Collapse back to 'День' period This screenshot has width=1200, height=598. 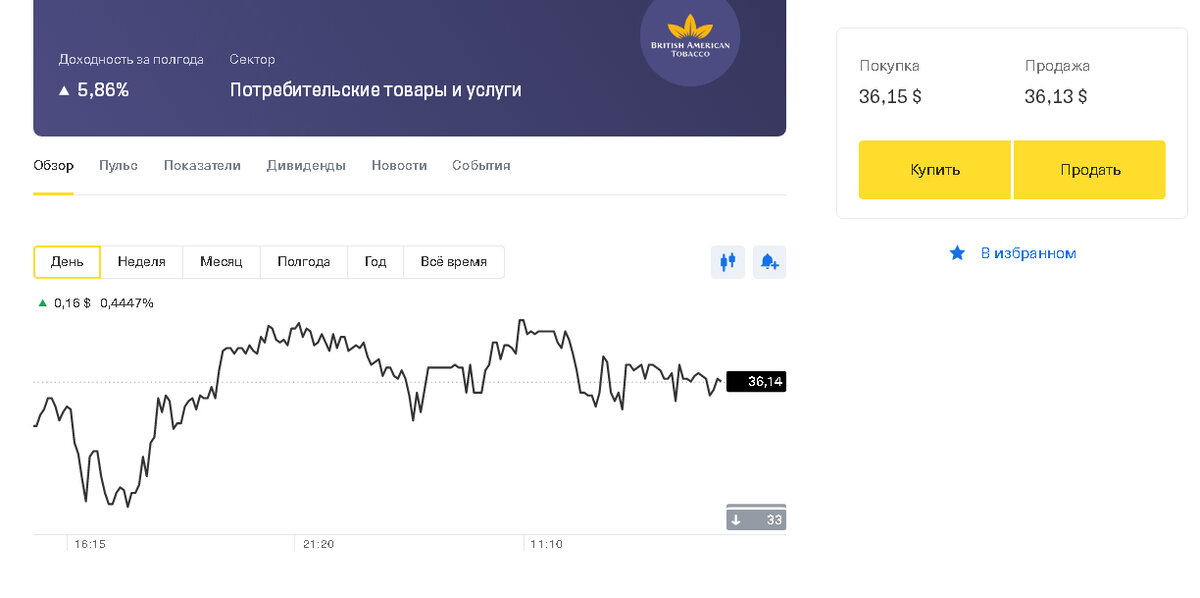pos(66,261)
